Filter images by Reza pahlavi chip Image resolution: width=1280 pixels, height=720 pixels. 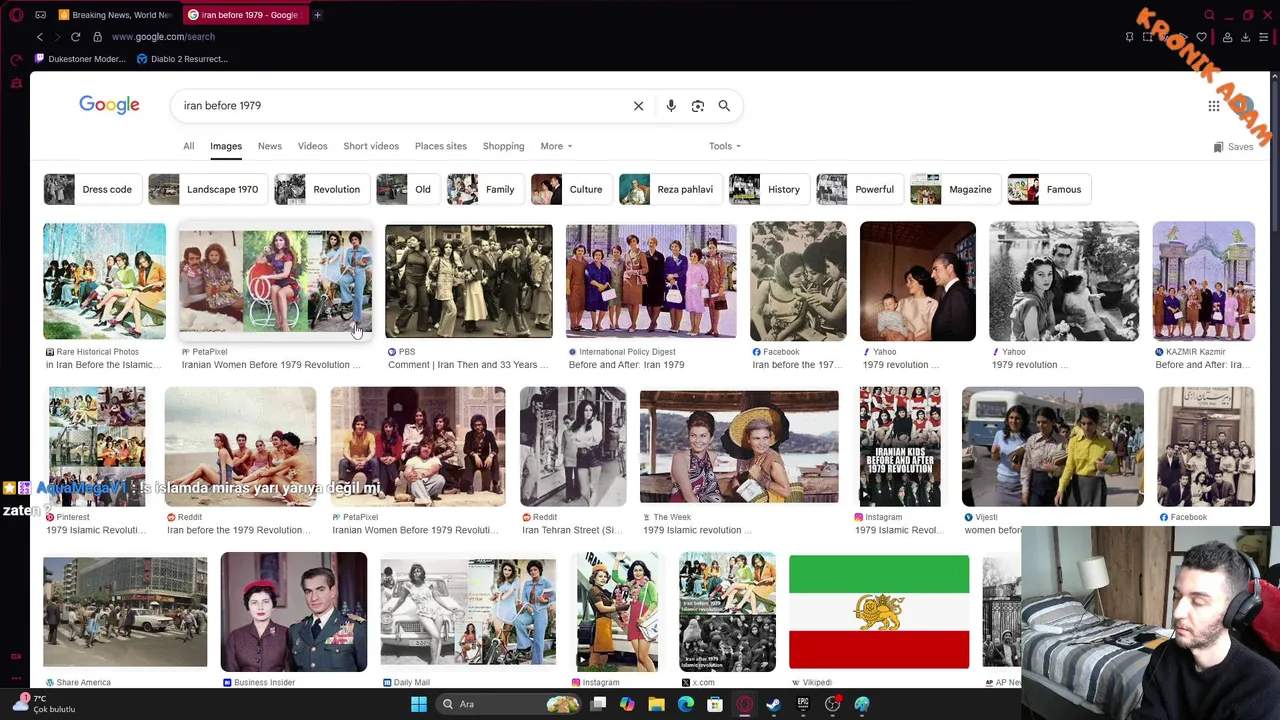tap(669, 189)
